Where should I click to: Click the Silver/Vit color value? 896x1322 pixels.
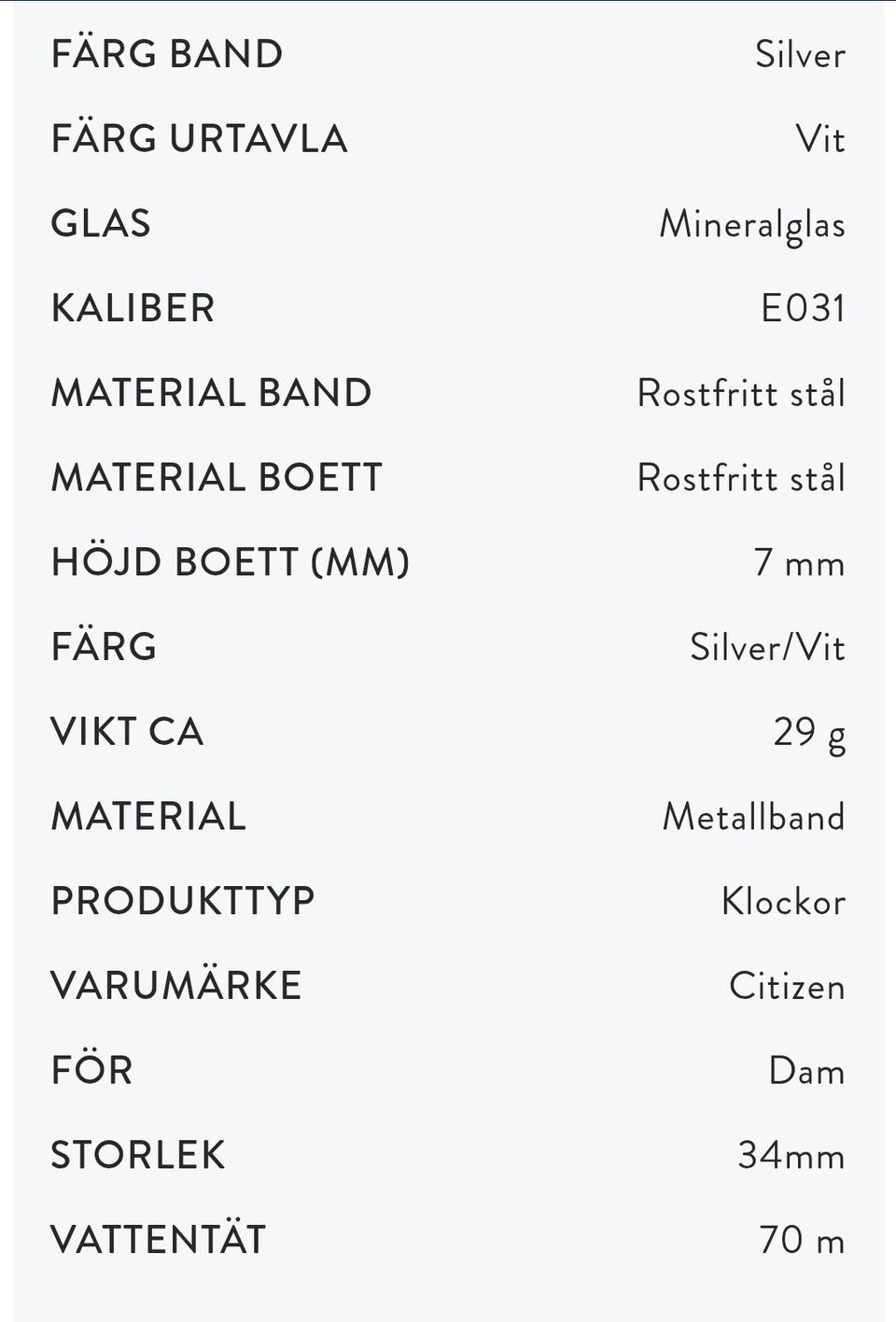[767, 647]
